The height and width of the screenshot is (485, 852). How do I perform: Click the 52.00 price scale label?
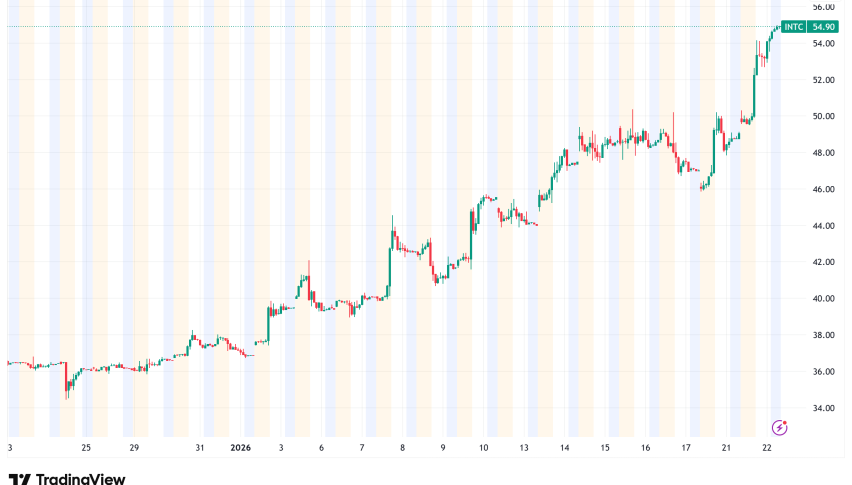[x=824, y=80]
